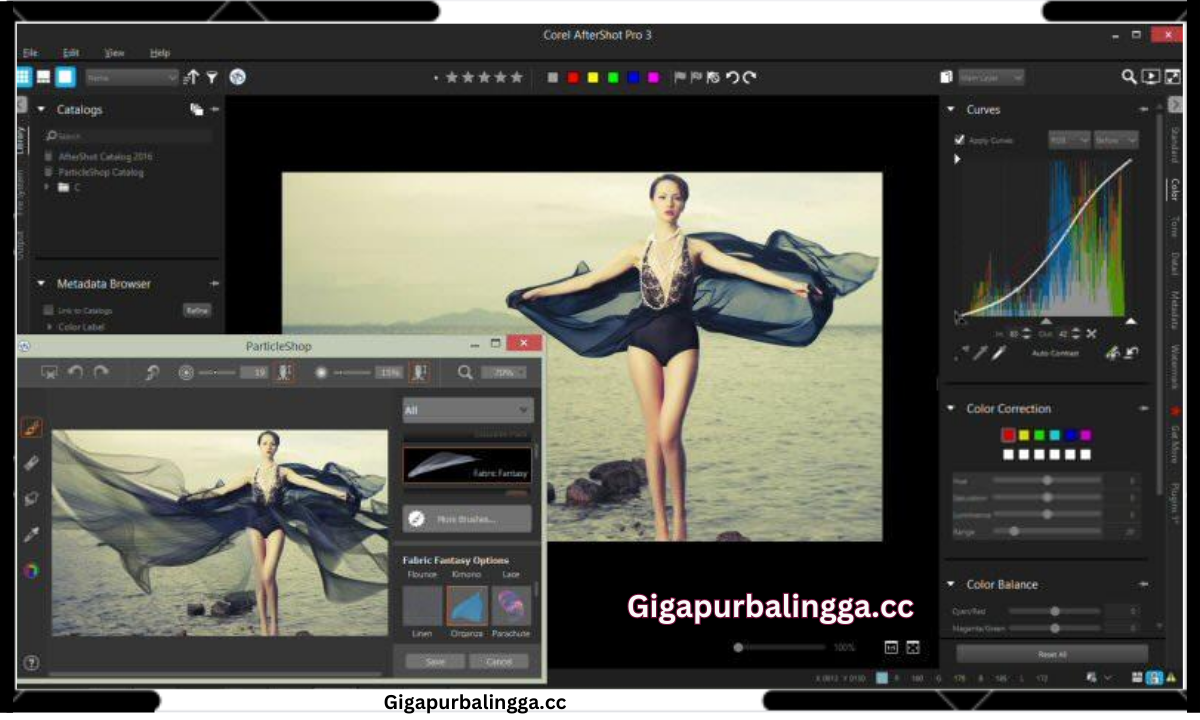The width and height of the screenshot is (1200, 720).
Task: Select the ParticleShop eraser tool
Action: coord(32,463)
